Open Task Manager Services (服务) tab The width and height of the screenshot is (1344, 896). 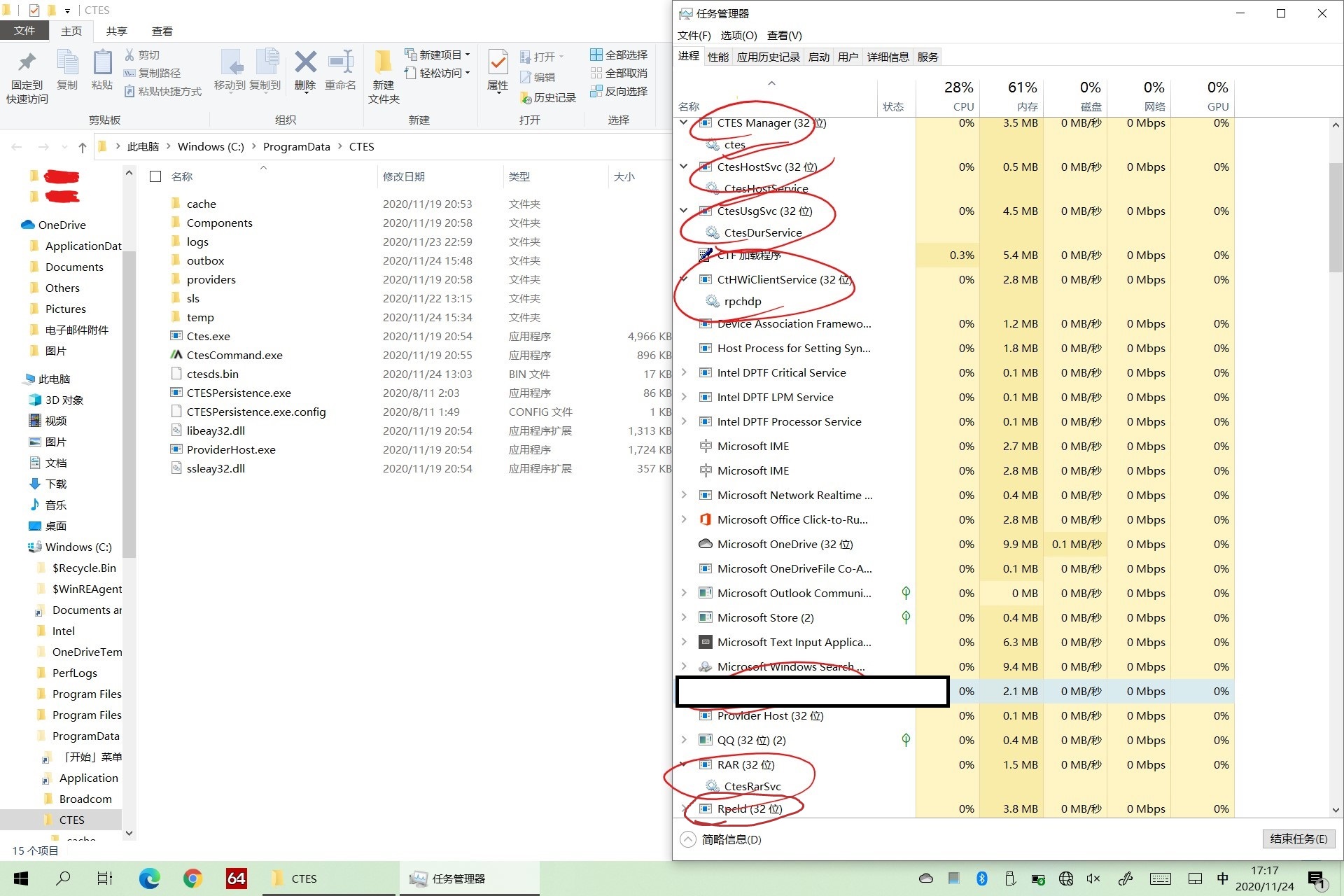click(927, 57)
